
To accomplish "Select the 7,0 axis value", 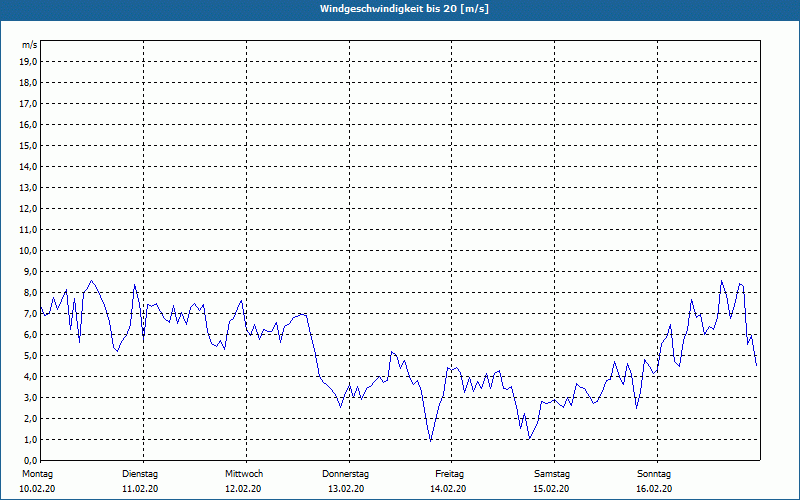I will (30, 313).
